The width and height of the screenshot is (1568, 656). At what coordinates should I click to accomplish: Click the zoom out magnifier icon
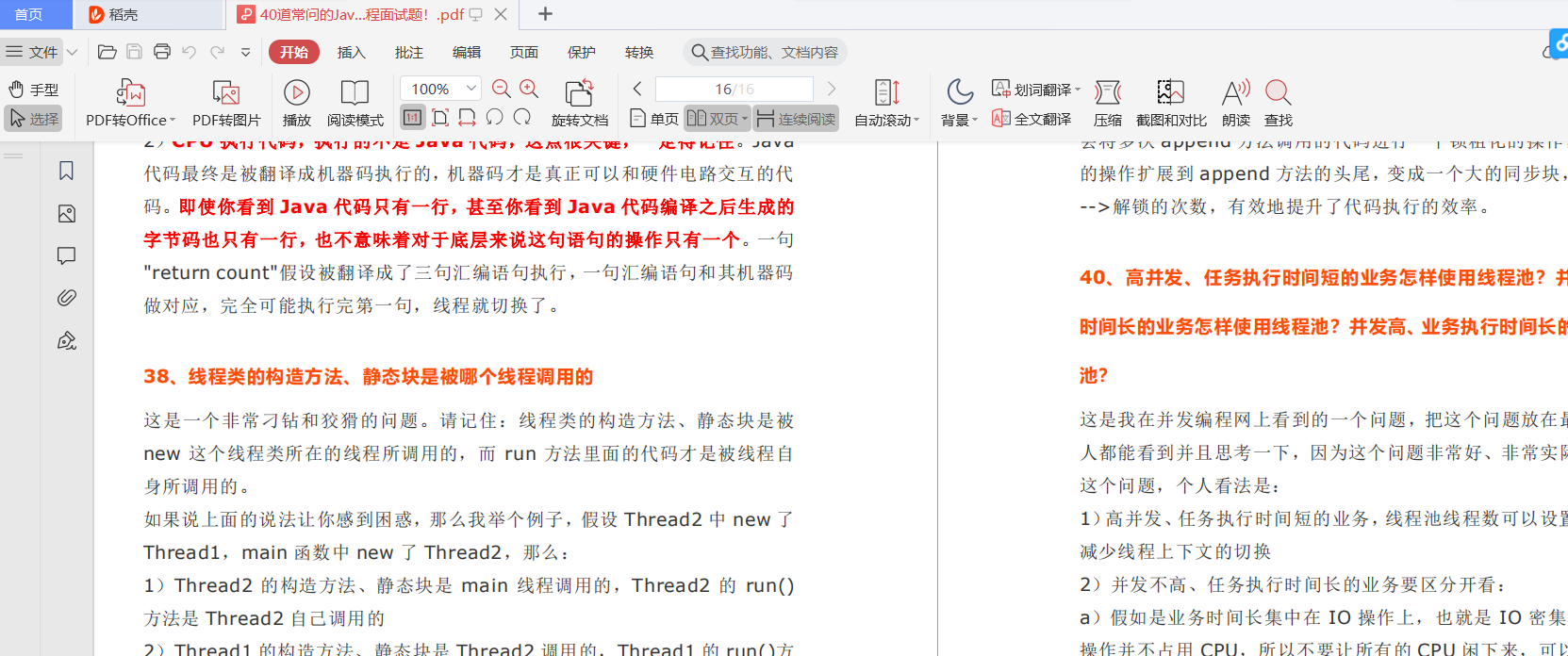click(x=502, y=89)
